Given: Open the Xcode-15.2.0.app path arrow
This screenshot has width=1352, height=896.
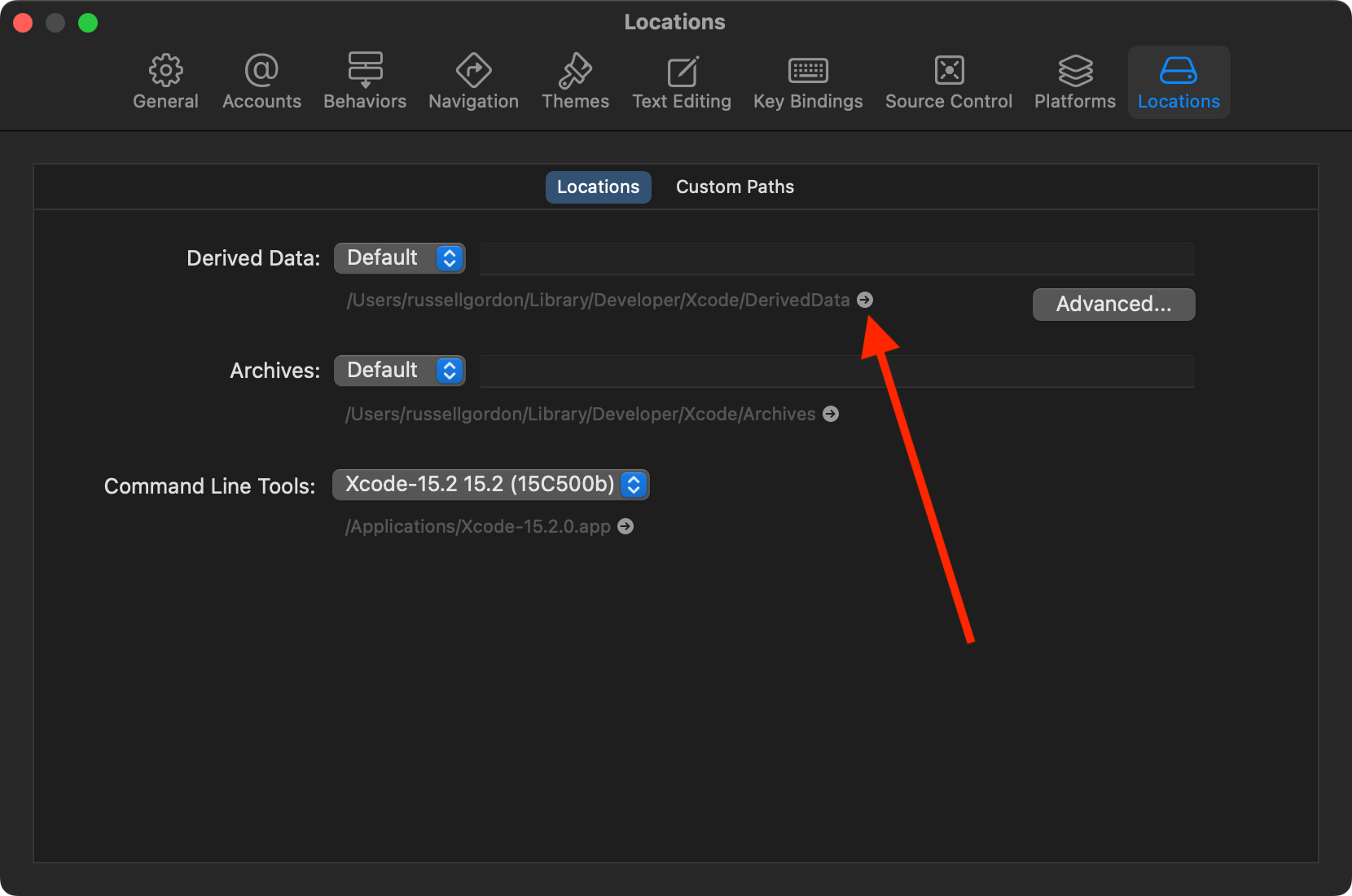Looking at the screenshot, I should 626,526.
